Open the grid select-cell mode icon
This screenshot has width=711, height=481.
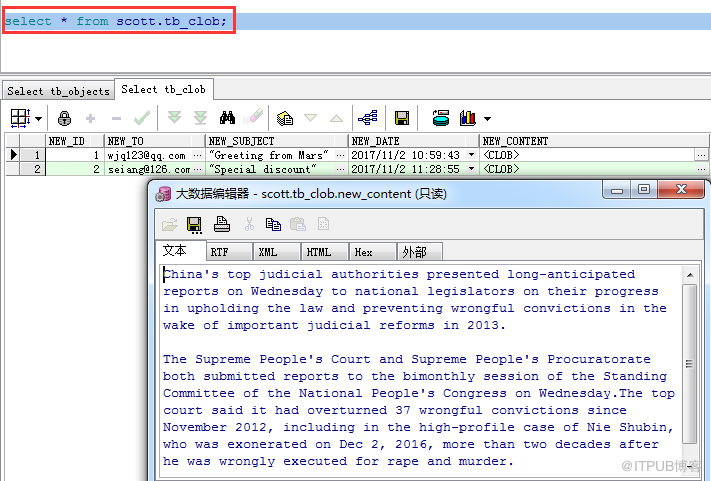(x=20, y=118)
